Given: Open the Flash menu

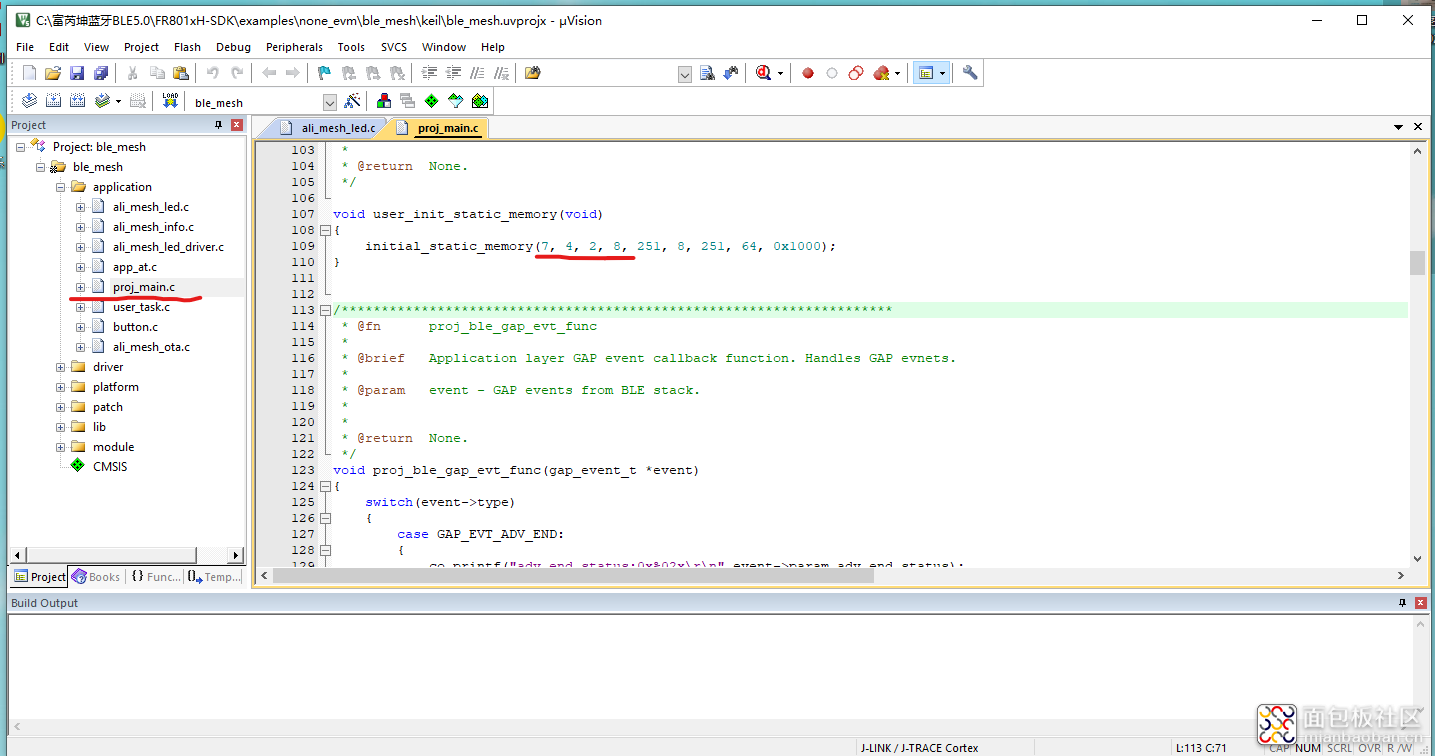Looking at the screenshot, I should [x=187, y=47].
